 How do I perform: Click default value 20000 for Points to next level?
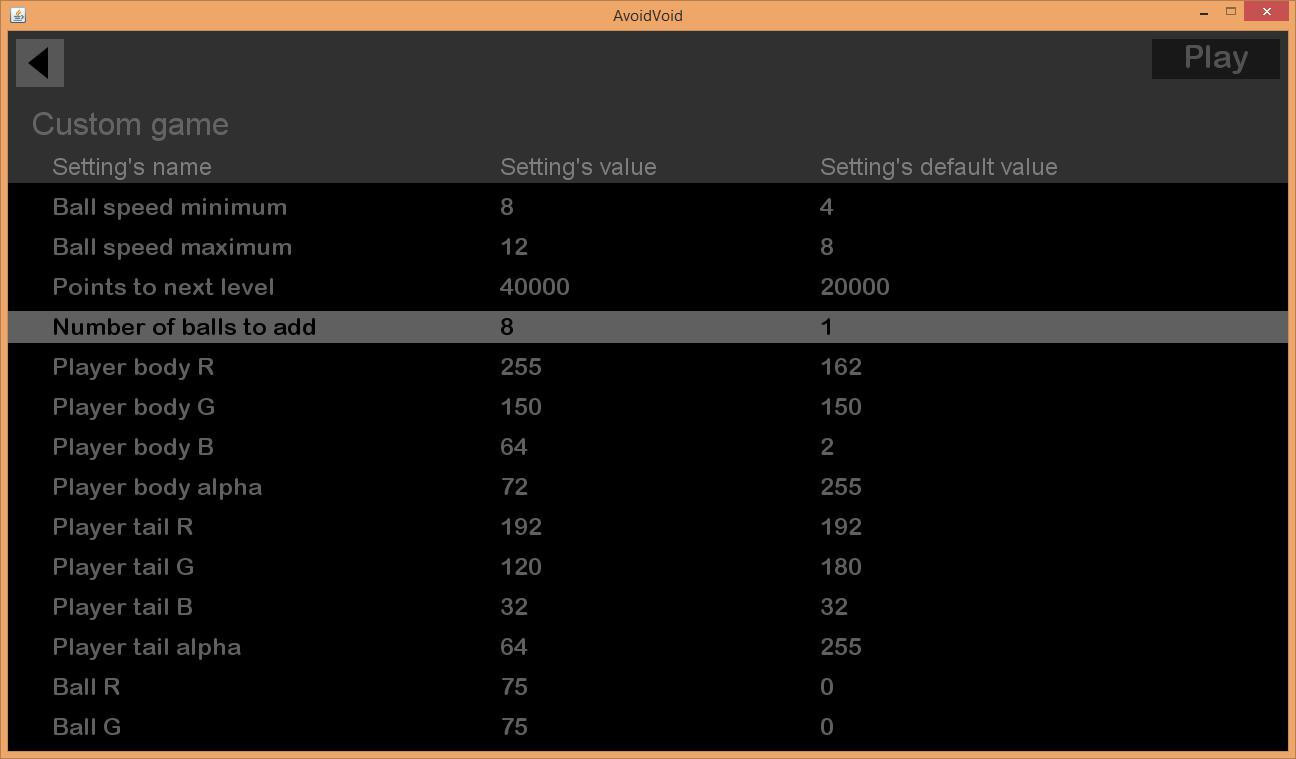point(855,287)
